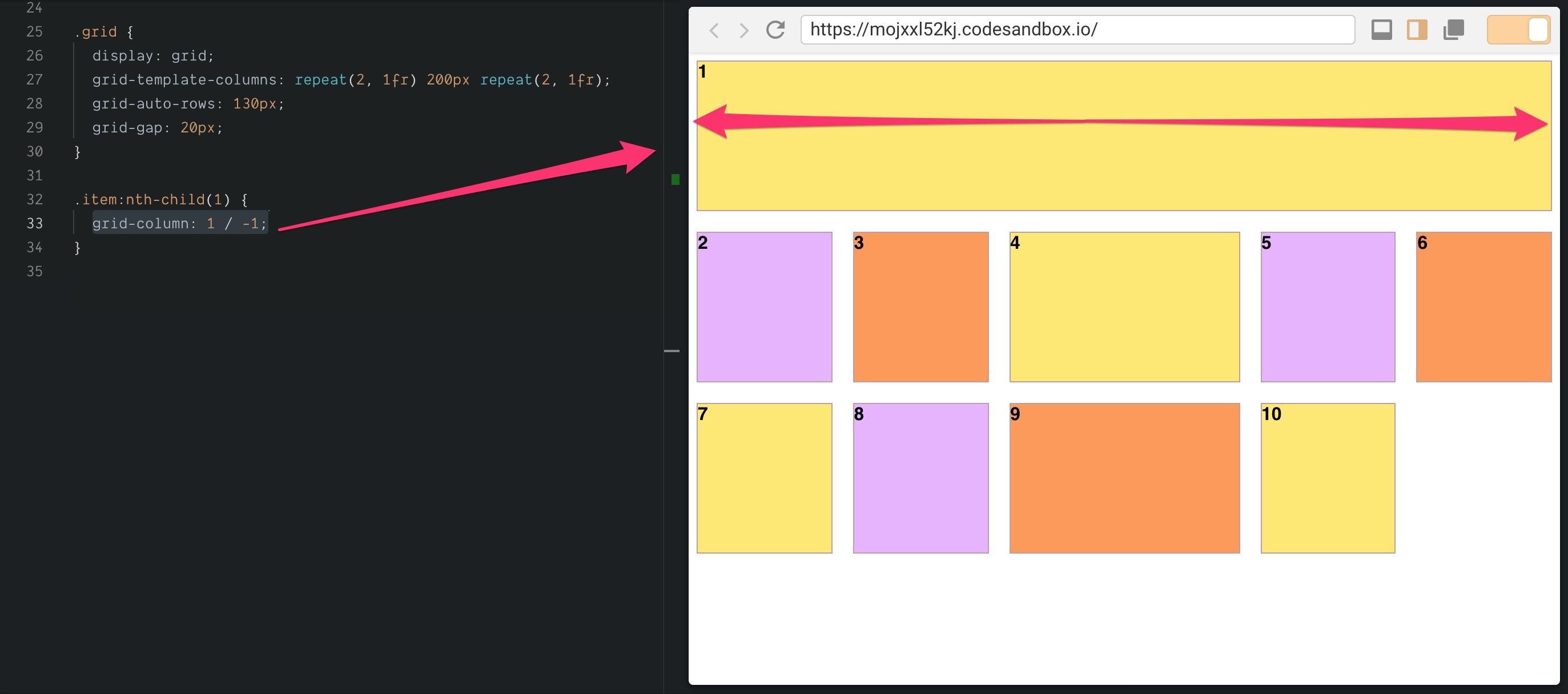Click the .item:nth-child(1) selector
The width and height of the screenshot is (1568, 694).
click(152, 200)
